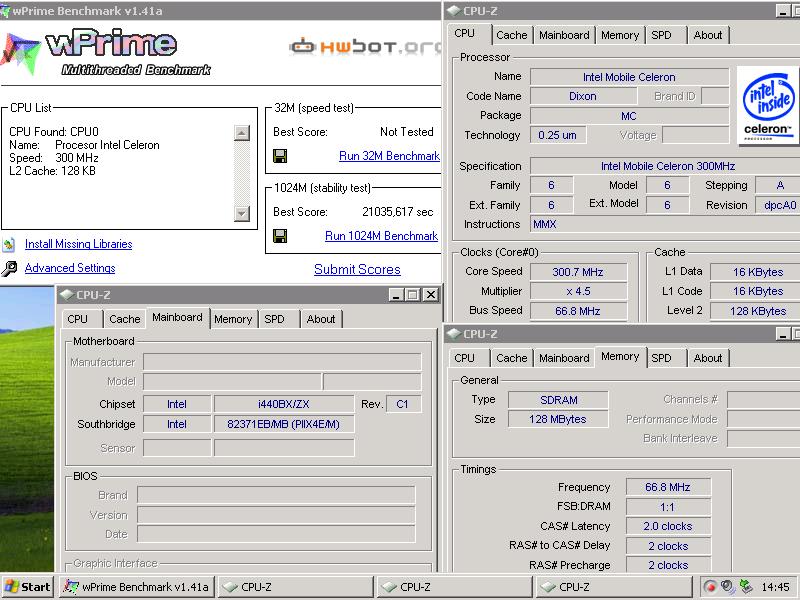Open the Windows Start menu

[28, 587]
